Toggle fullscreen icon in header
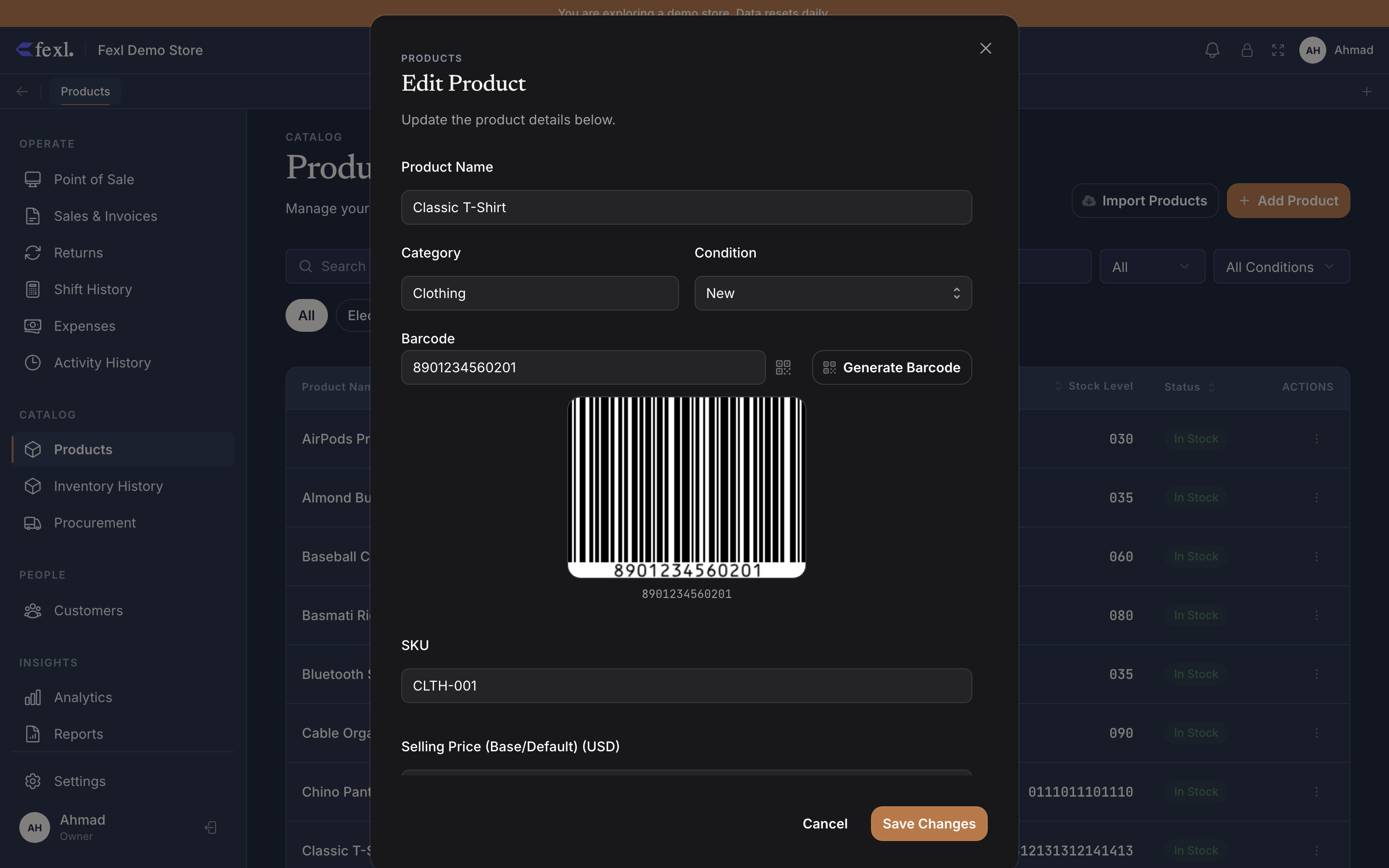This screenshot has height=868, width=1389. pos(1278,50)
